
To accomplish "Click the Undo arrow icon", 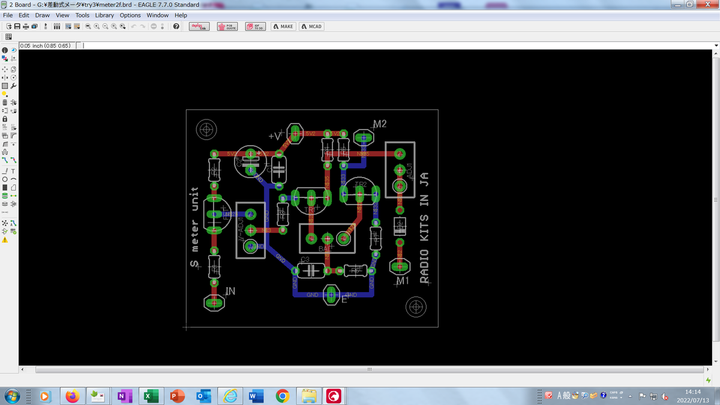I will pos(132,26).
